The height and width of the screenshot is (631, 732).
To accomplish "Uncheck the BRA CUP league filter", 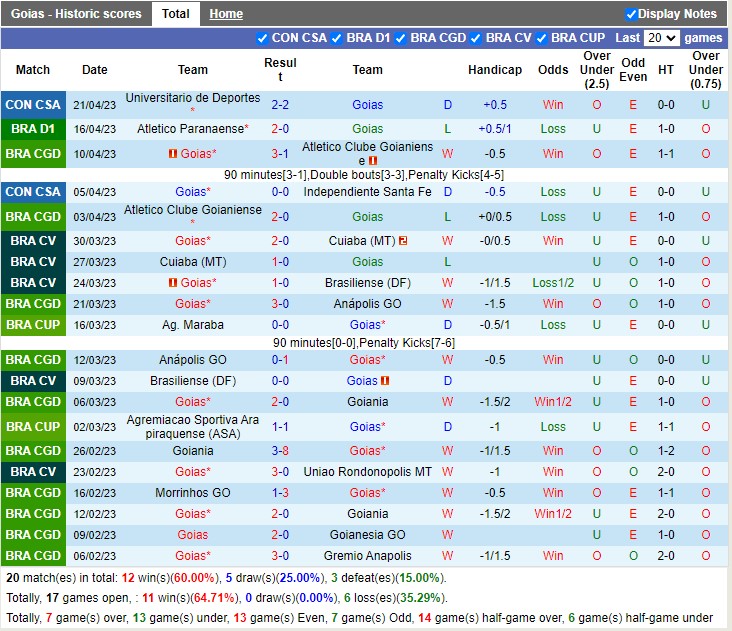I will [x=542, y=38].
